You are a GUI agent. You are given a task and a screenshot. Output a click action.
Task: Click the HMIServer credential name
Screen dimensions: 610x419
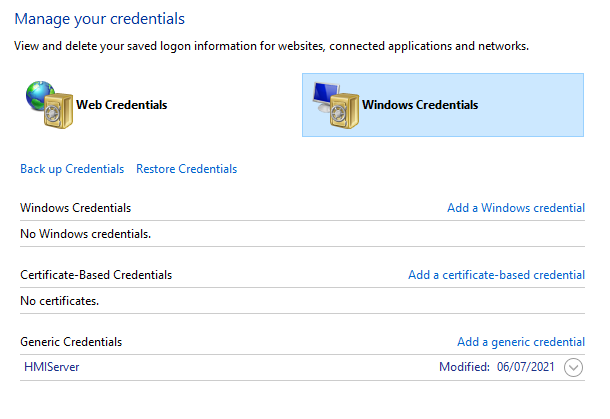[51, 367]
